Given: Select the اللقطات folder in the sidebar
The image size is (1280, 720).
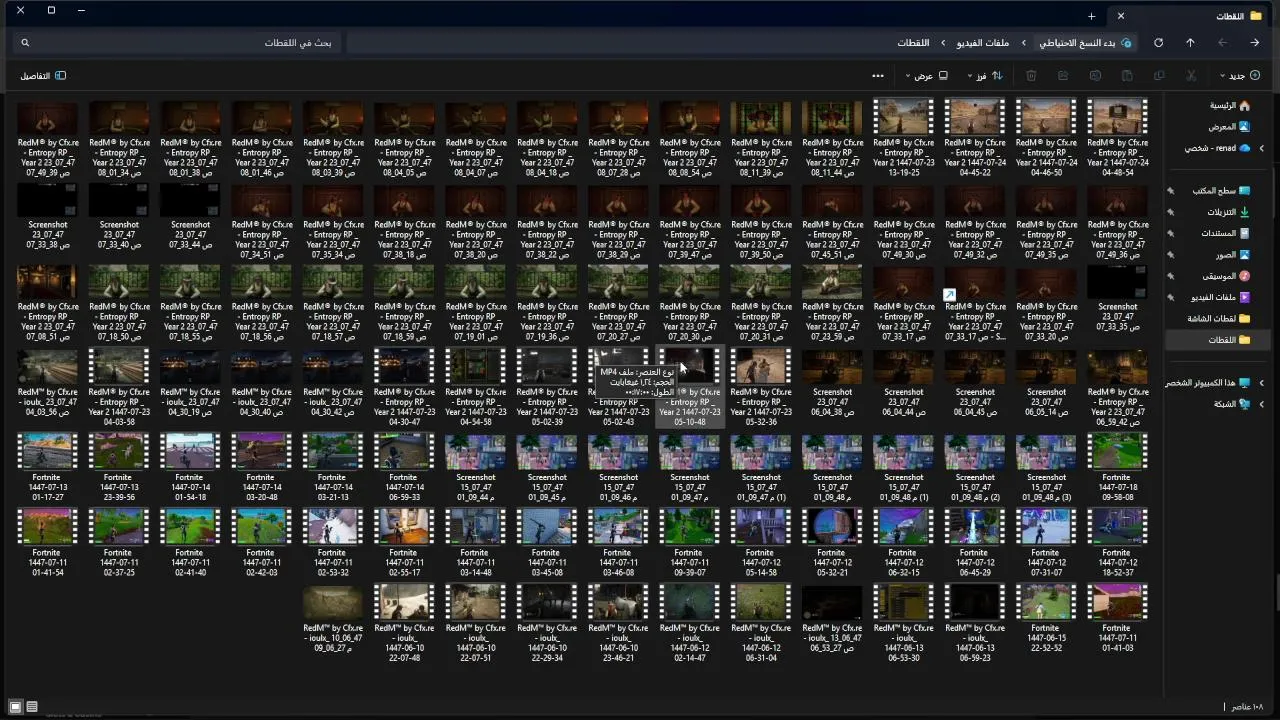Looking at the screenshot, I should point(1217,340).
